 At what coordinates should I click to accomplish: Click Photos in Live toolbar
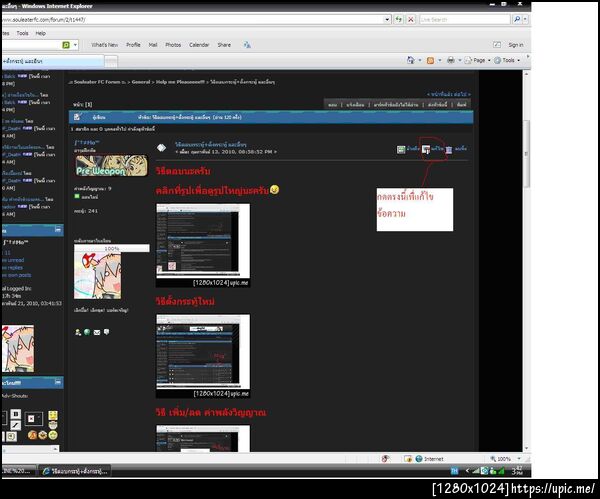click(x=173, y=45)
